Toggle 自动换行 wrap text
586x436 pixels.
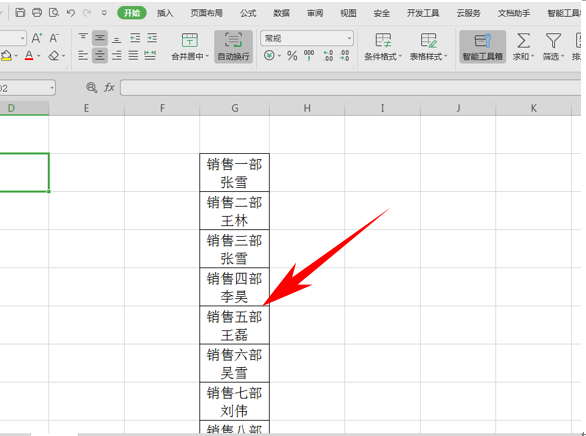coord(233,47)
